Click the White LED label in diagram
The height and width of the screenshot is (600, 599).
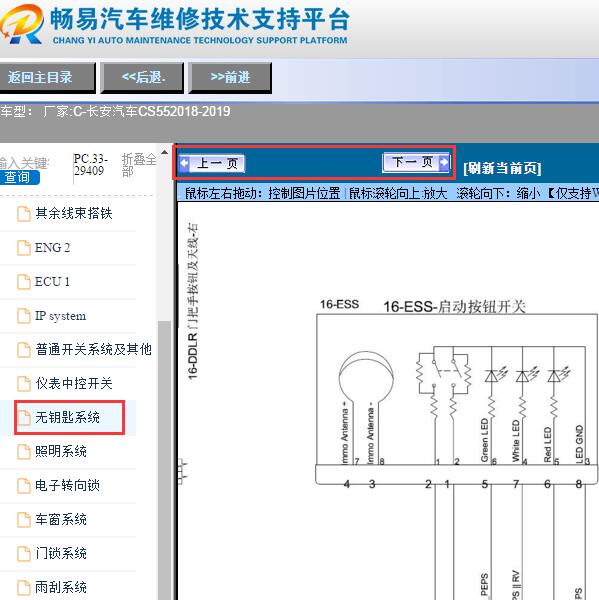click(516, 441)
